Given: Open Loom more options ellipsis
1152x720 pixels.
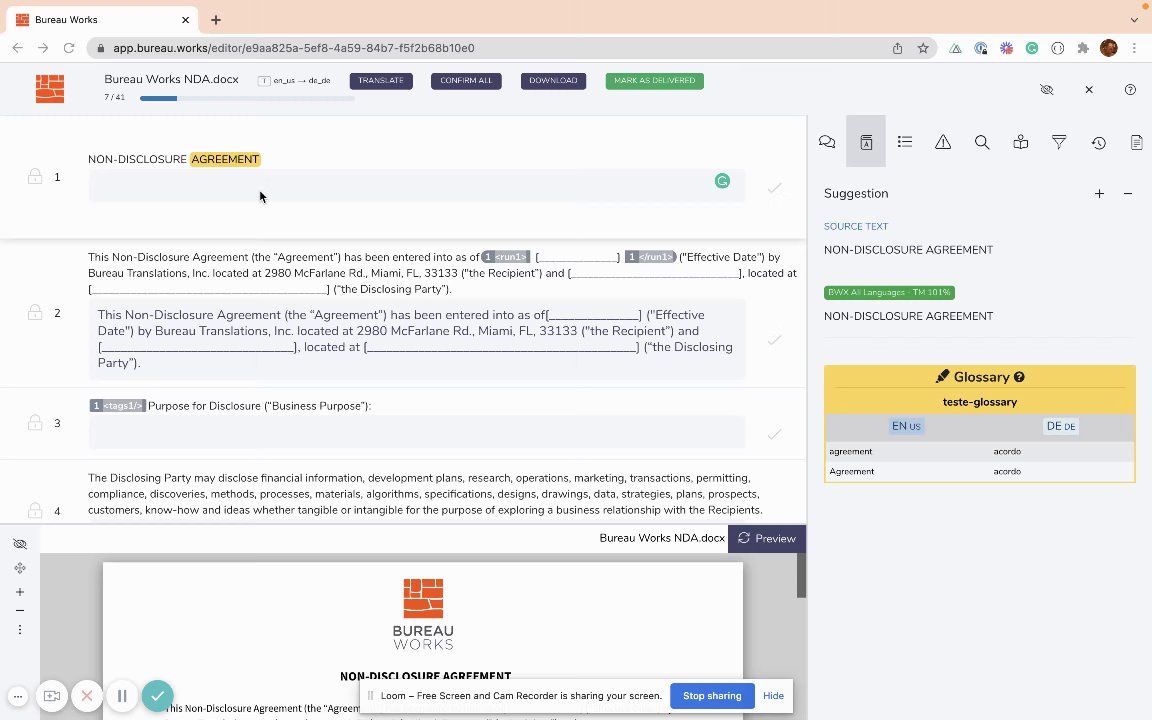Looking at the screenshot, I should [18, 696].
